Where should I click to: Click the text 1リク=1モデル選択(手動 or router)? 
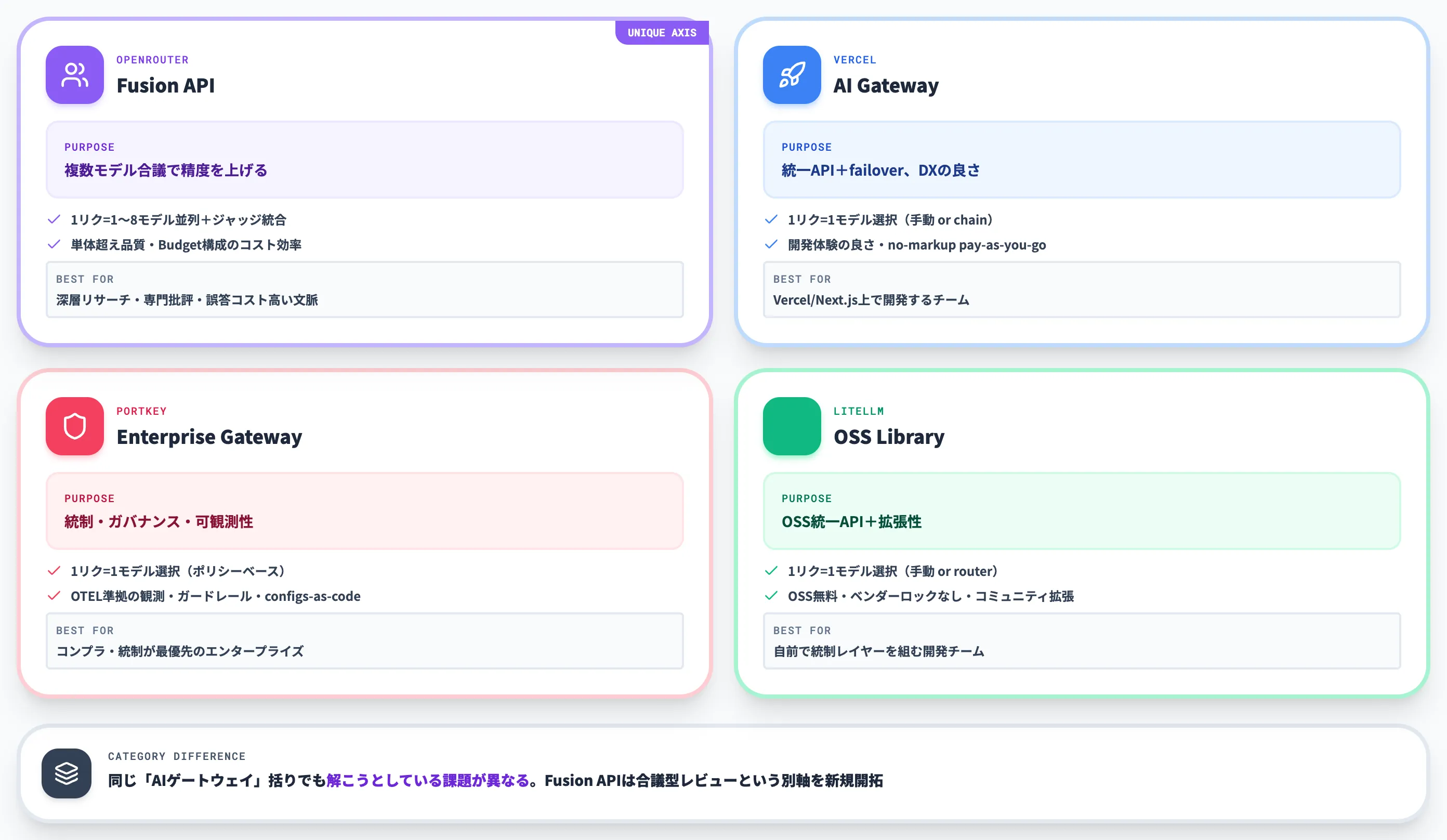(892, 571)
